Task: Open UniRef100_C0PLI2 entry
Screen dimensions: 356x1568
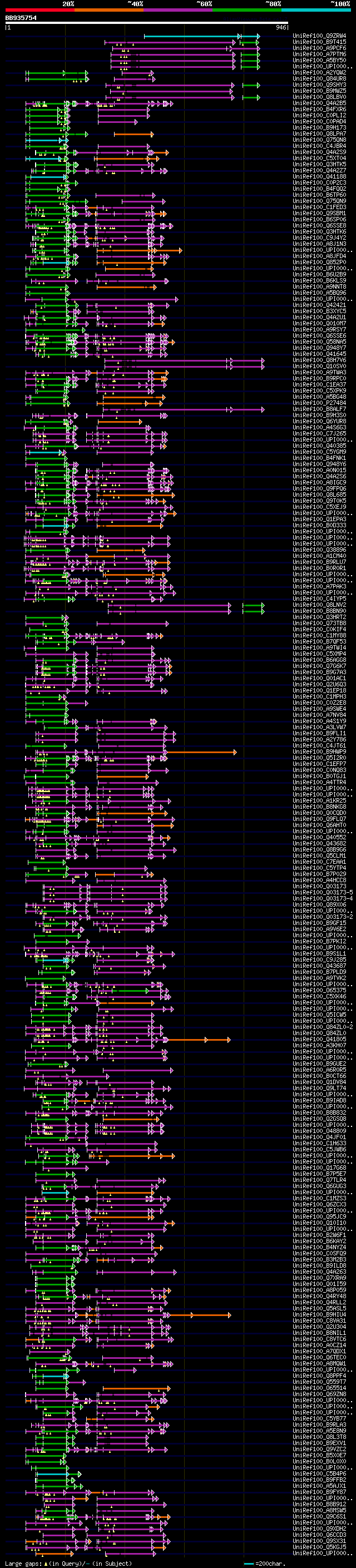Action: (319, 115)
